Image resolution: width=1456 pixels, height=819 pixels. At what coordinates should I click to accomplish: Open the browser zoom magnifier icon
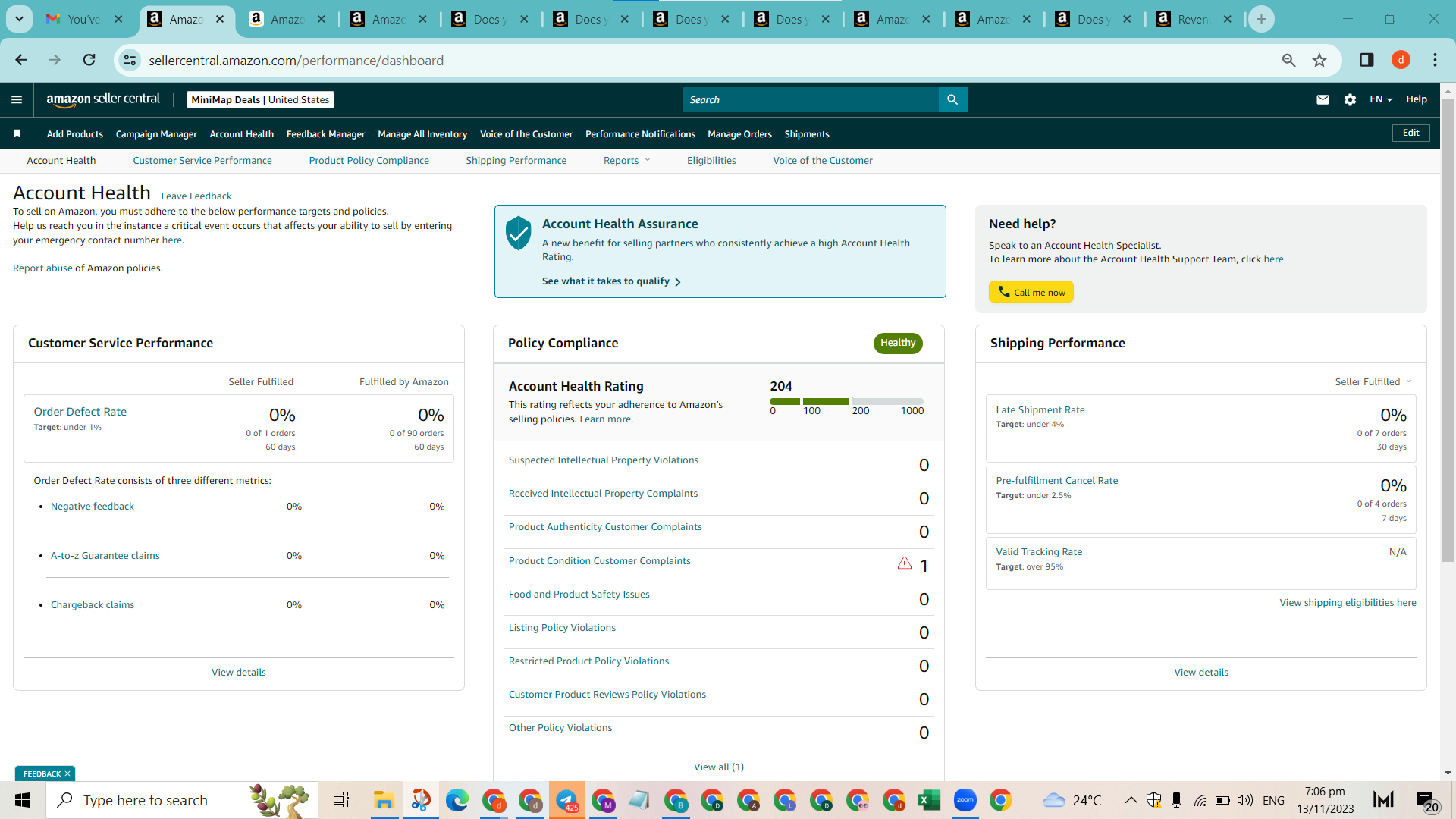(x=1288, y=60)
